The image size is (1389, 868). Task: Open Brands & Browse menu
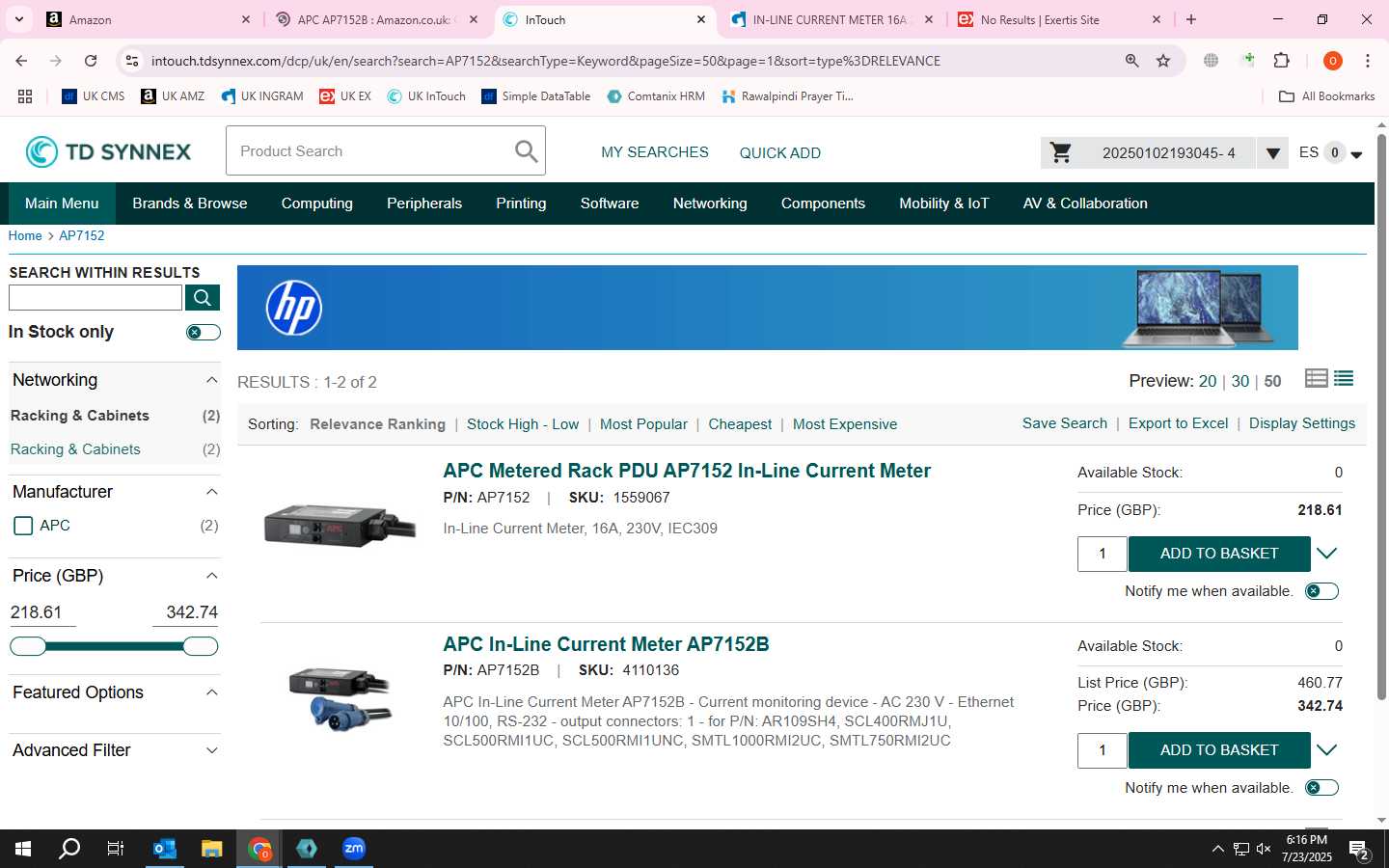[190, 203]
